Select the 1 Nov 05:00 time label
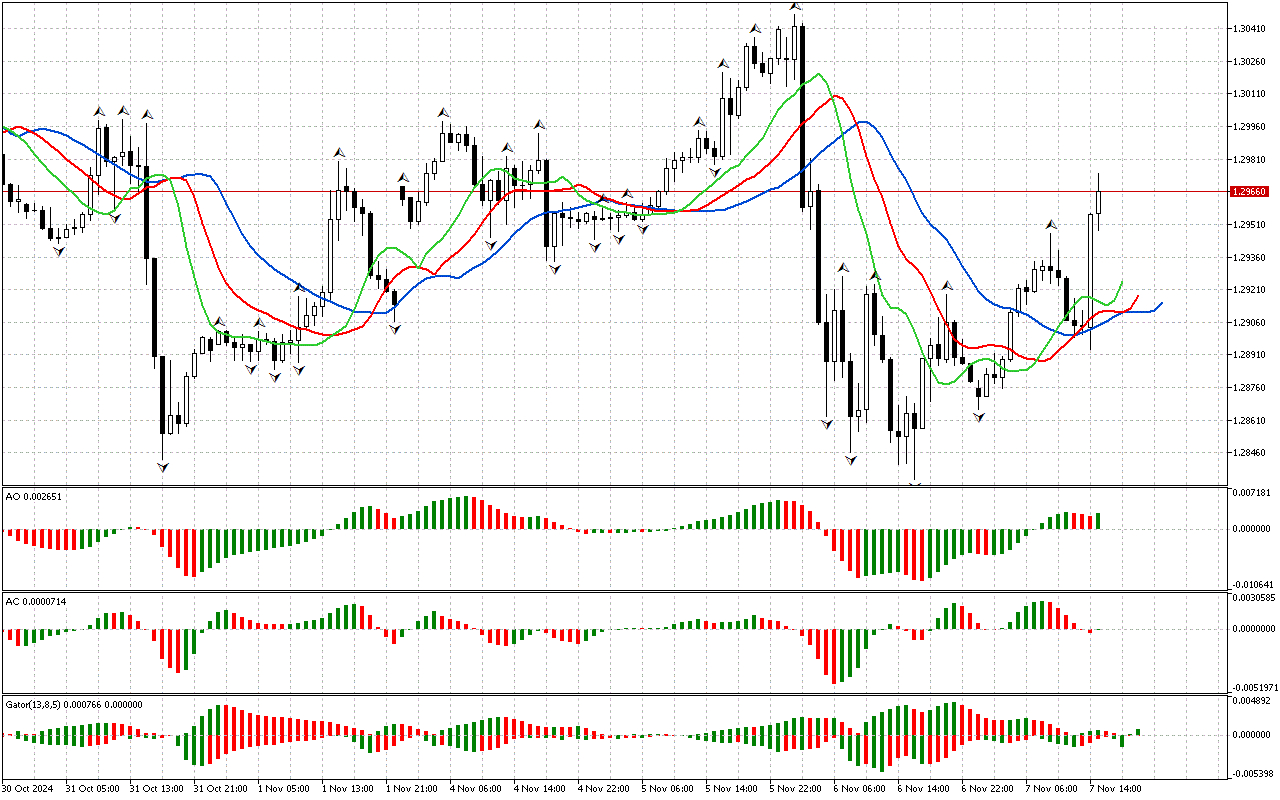The width and height of the screenshot is (1280, 800). [x=286, y=788]
